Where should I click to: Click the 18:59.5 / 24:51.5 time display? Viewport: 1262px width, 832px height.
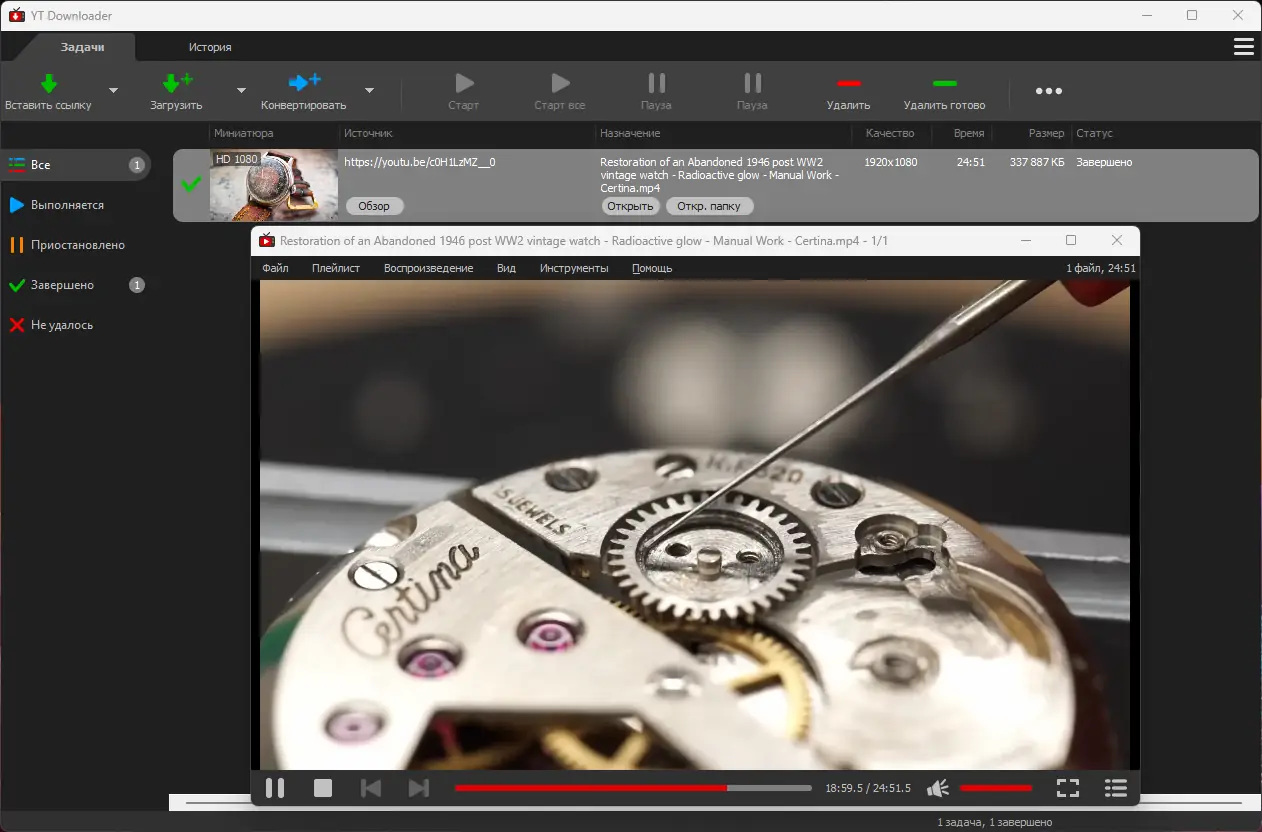868,788
